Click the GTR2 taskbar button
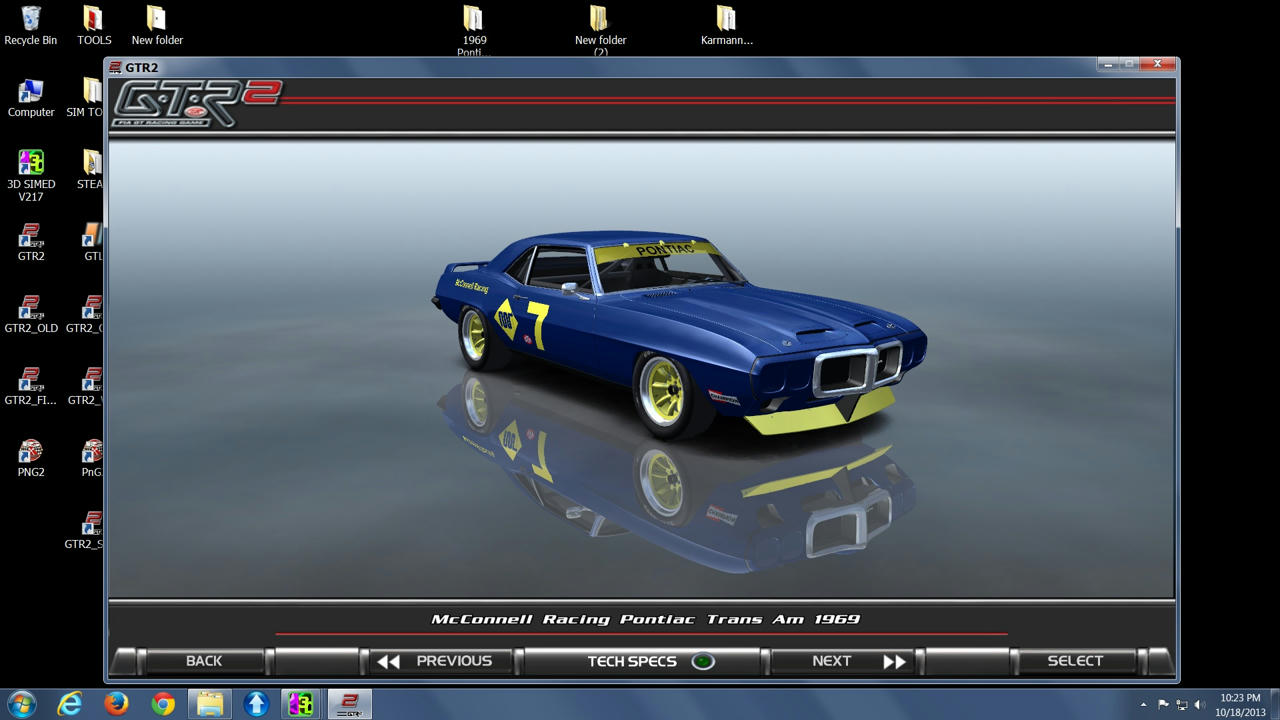 [350, 704]
